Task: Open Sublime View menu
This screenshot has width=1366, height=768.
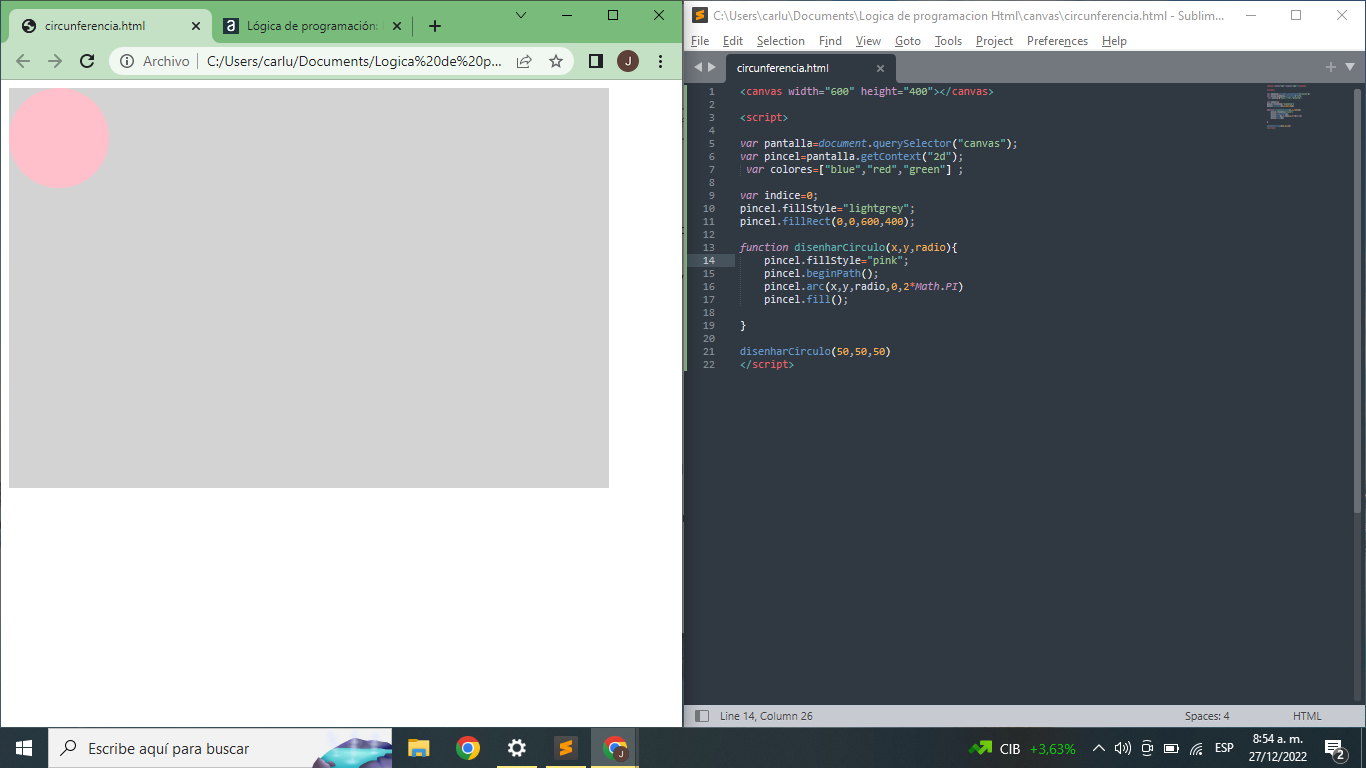Action: (x=868, y=41)
